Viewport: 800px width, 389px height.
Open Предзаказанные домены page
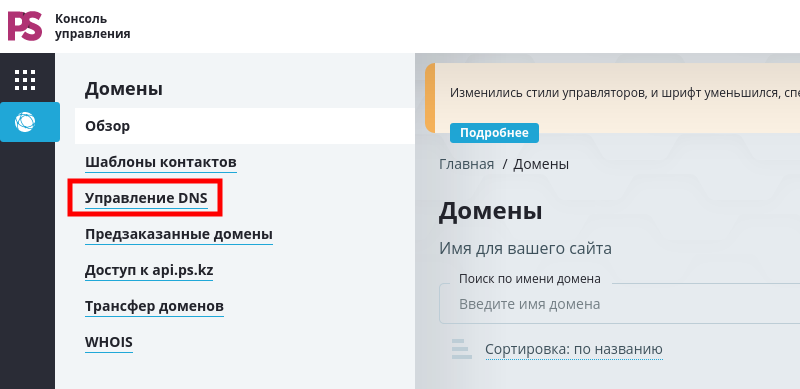pos(179,234)
